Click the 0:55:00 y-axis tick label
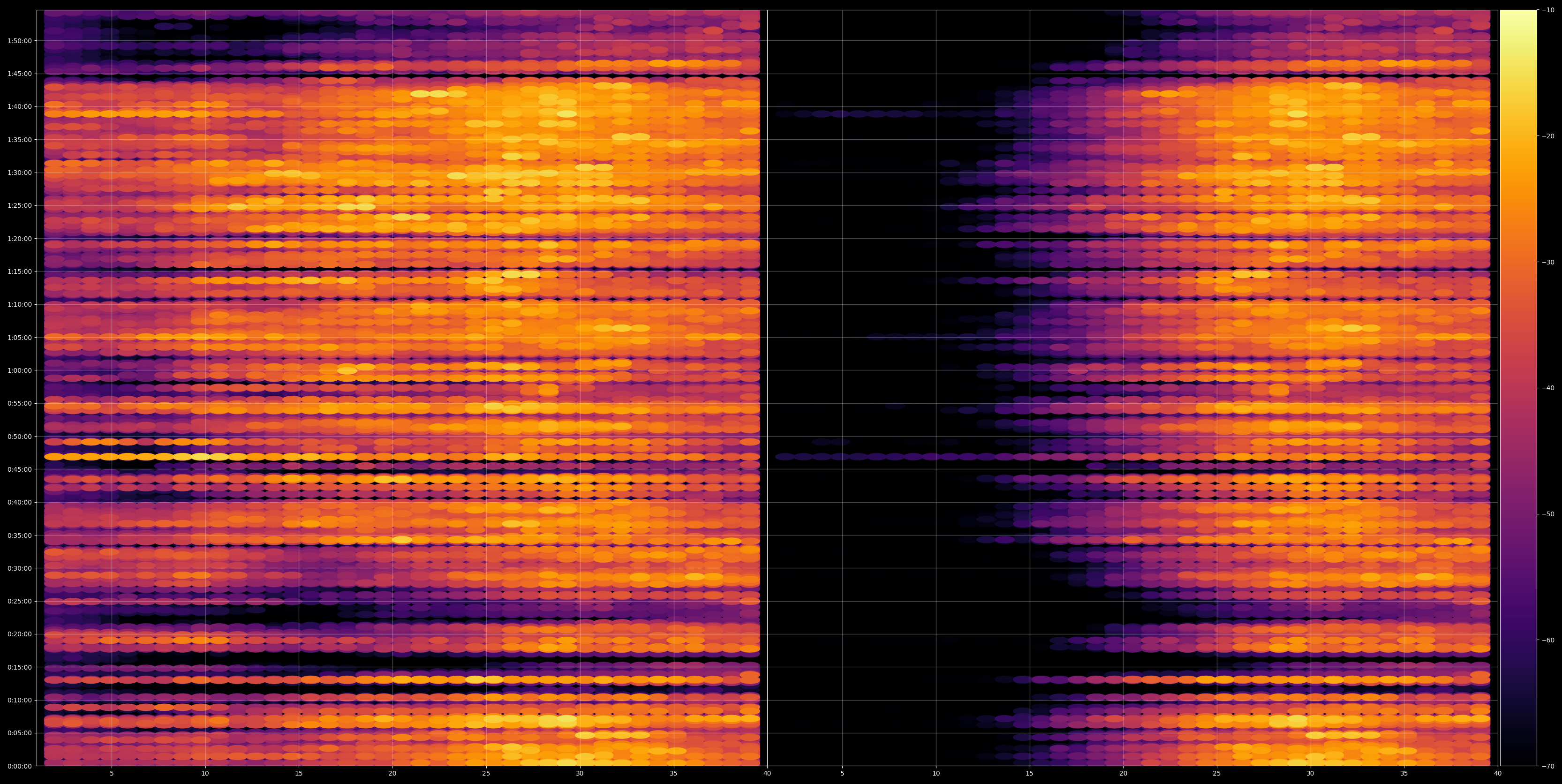The width and height of the screenshot is (1562, 784). (x=19, y=403)
